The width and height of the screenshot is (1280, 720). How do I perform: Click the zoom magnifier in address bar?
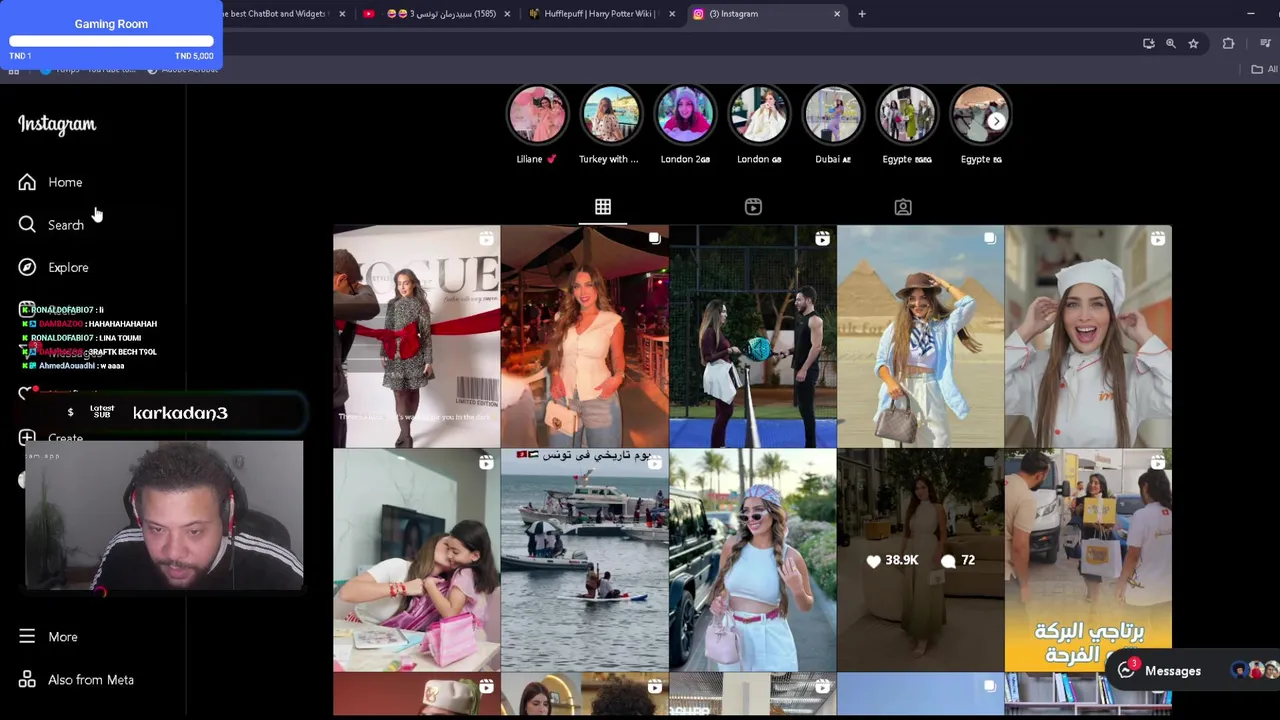coord(1171,43)
